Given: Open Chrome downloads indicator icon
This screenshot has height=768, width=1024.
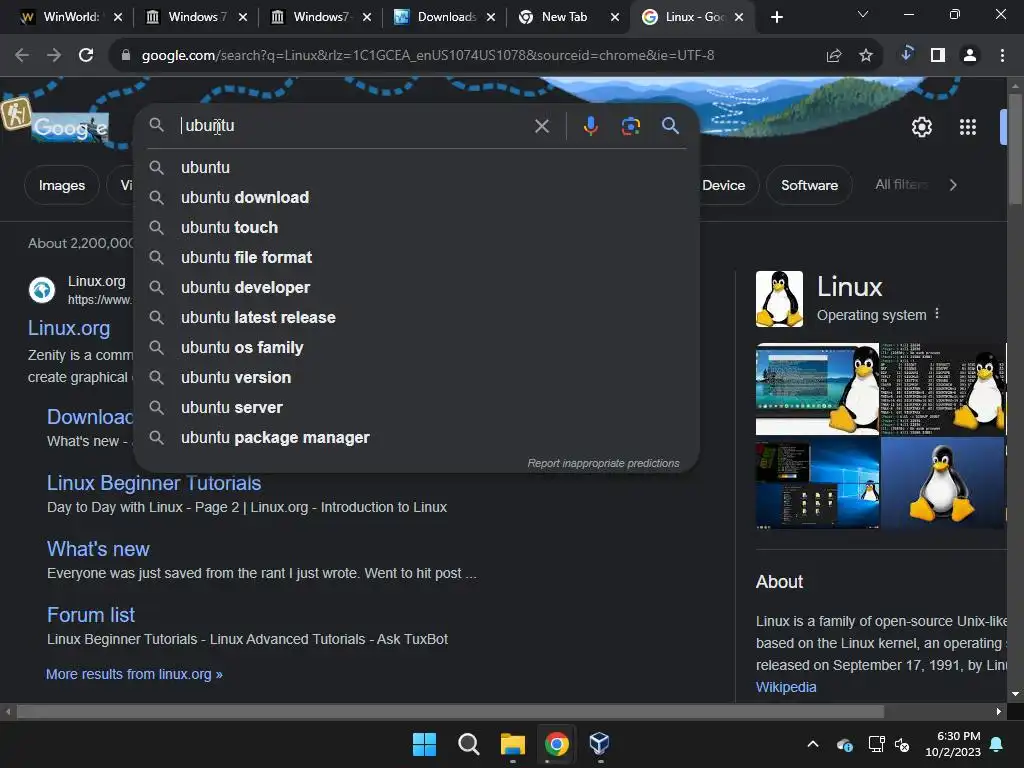Looking at the screenshot, I should [906, 54].
